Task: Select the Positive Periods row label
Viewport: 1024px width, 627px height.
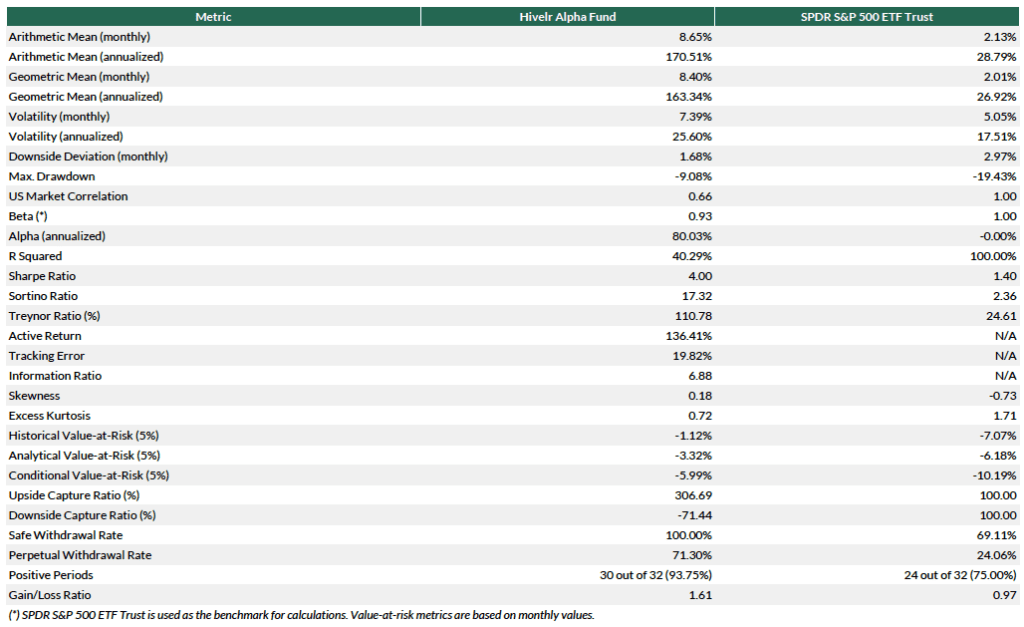Action: (51, 575)
